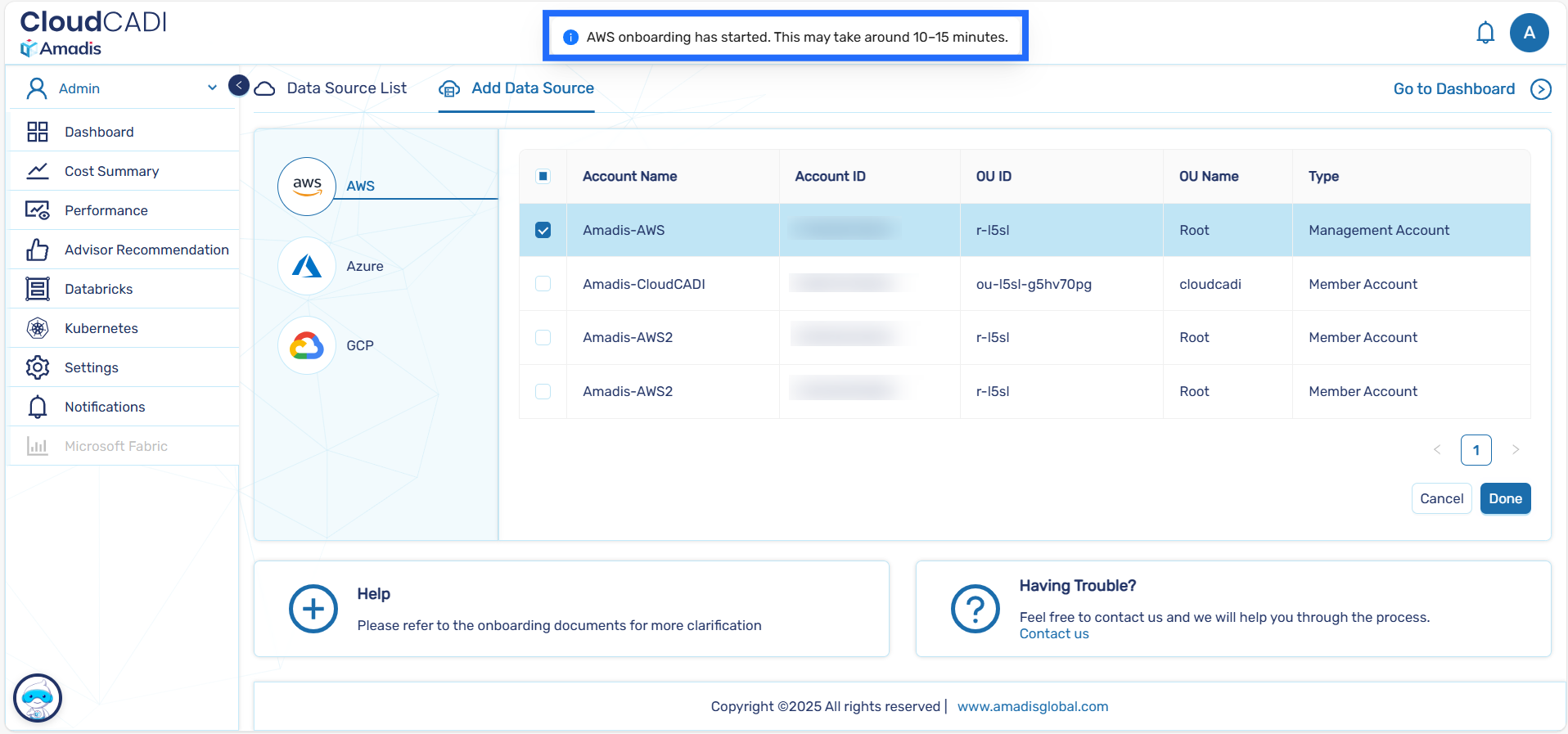Click the Done button

(x=1504, y=498)
